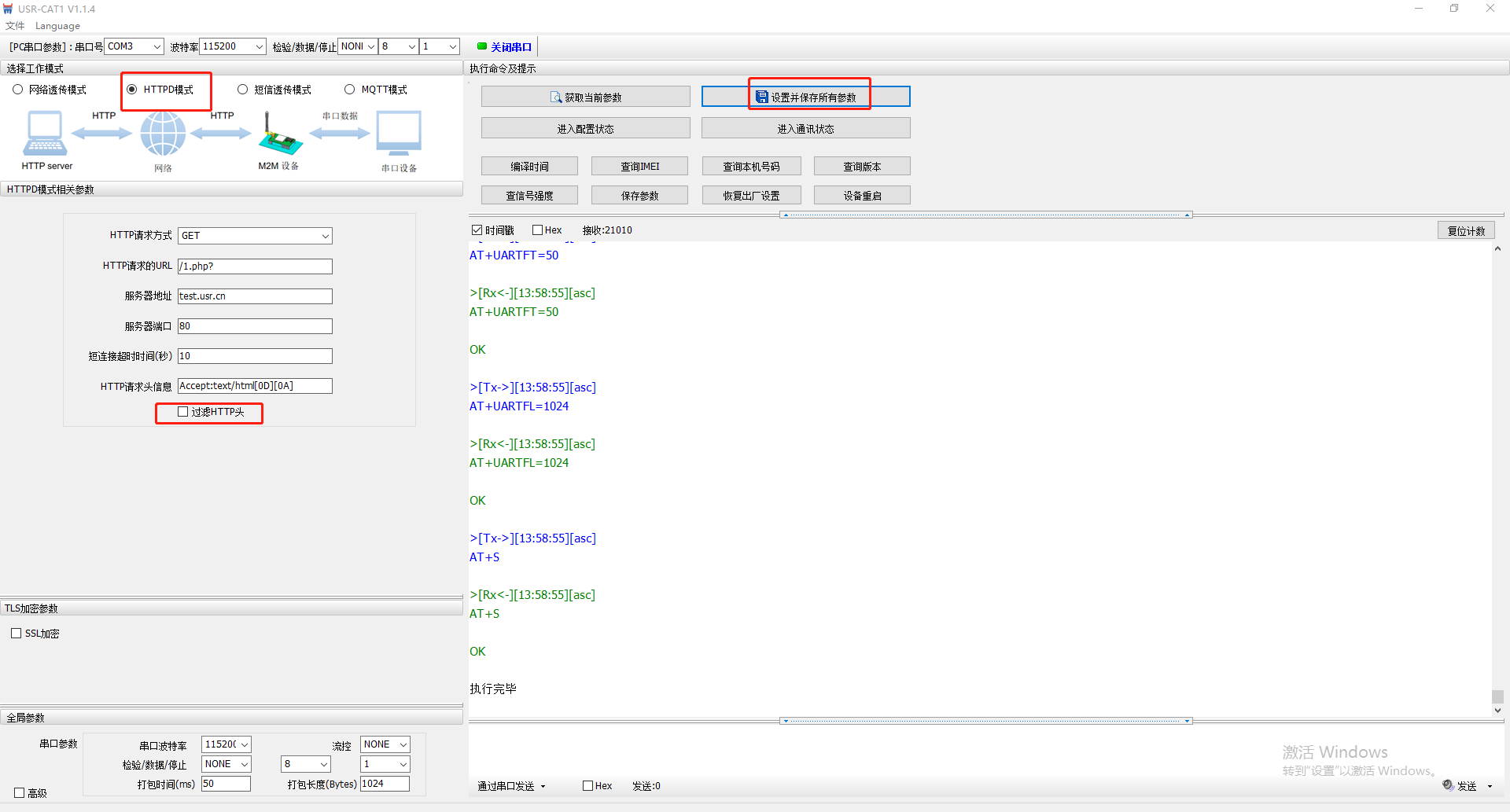Open the COM3 serial port dropdown
Viewport: 1510px width, 812px height.
157,47
